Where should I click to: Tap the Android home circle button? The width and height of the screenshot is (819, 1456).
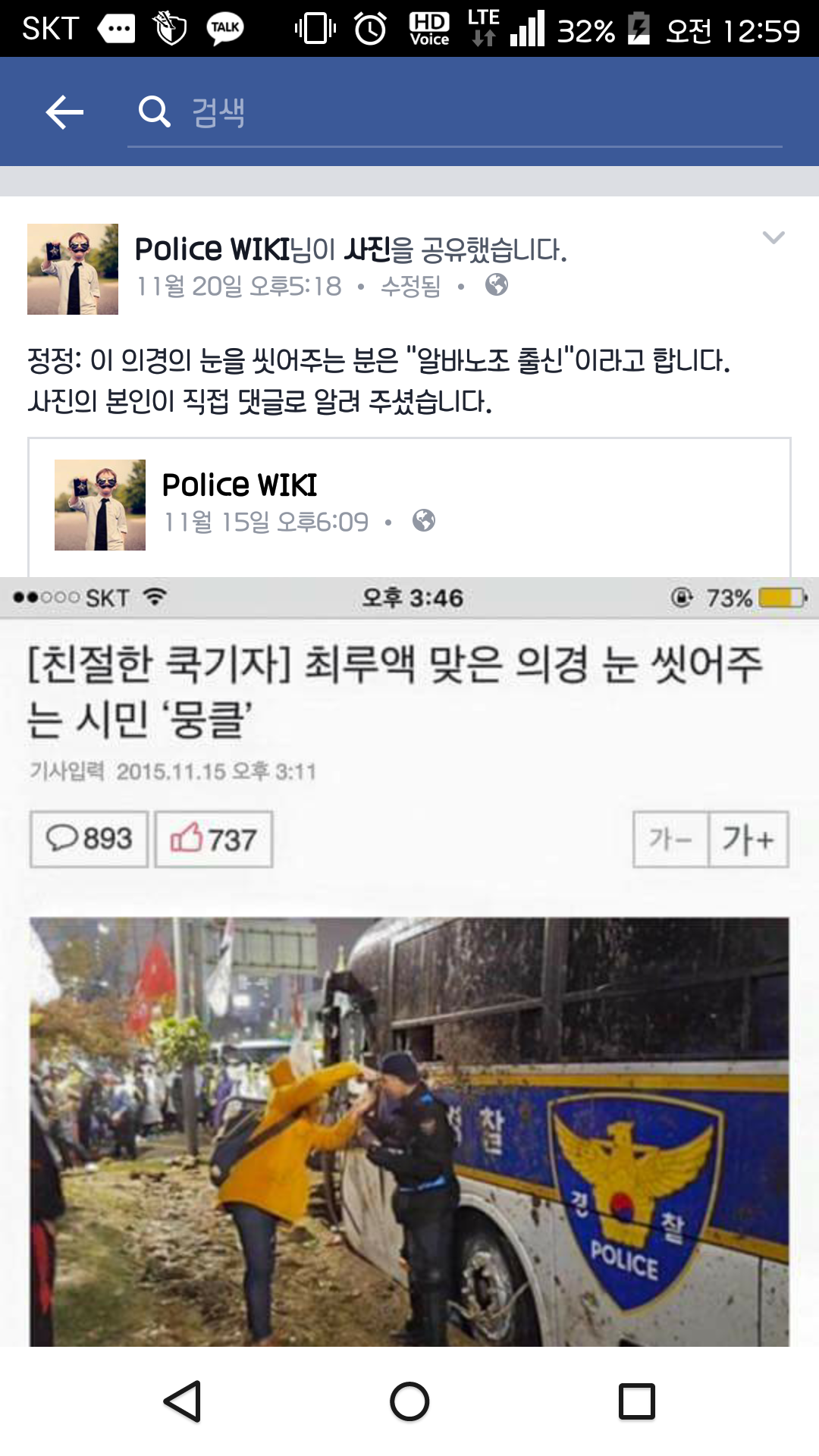tap(409, 1401)
